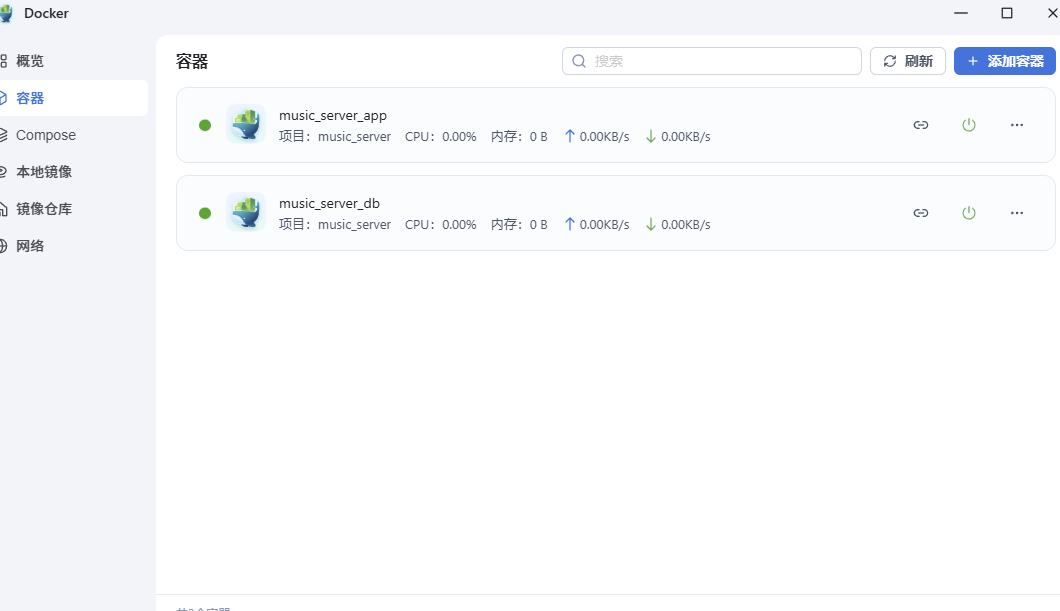Click the music_server_app container whale icon
The width and height of the screenshot is (1060, 611).
coord(246,124)
